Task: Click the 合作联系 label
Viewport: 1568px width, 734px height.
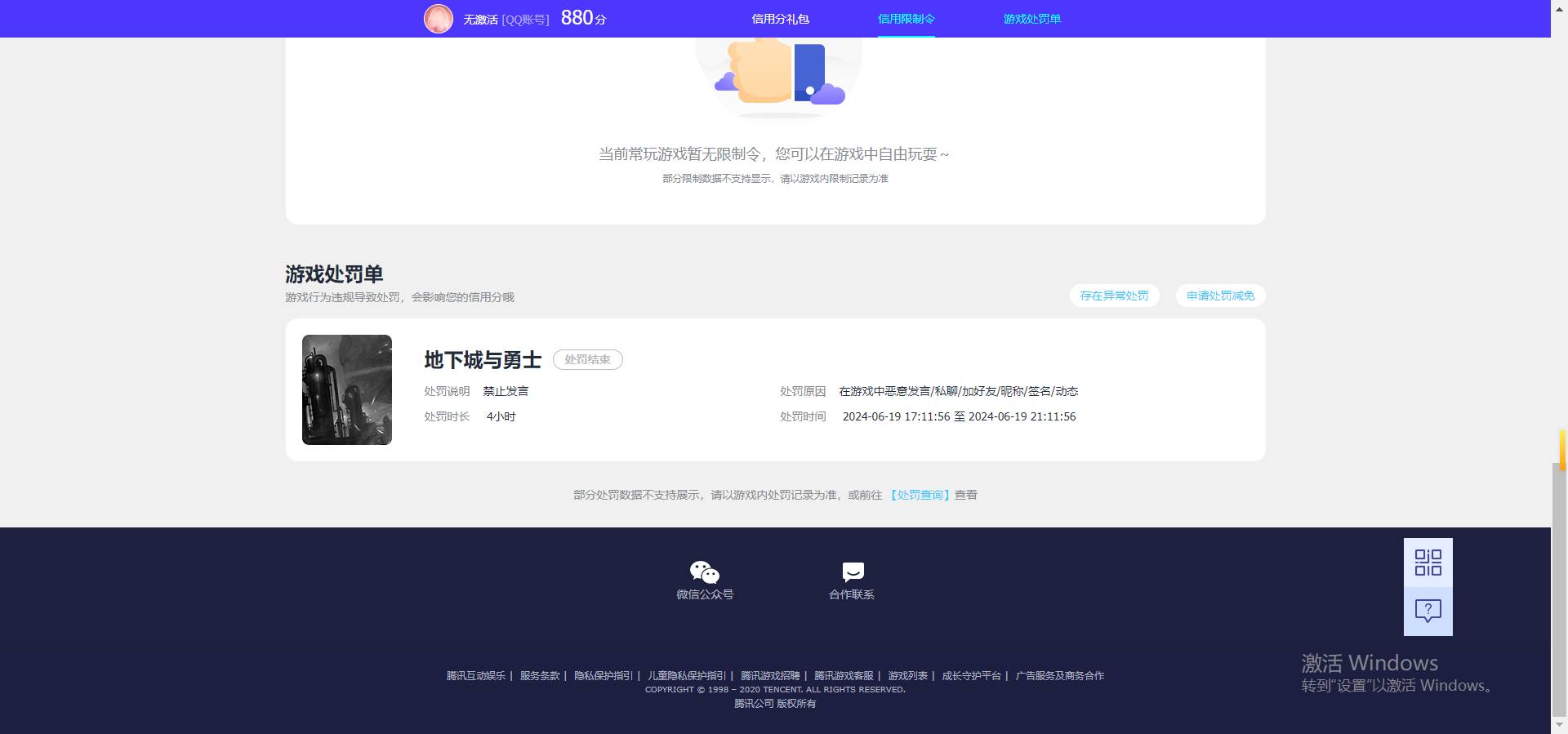Action: (x=852, y=594)
